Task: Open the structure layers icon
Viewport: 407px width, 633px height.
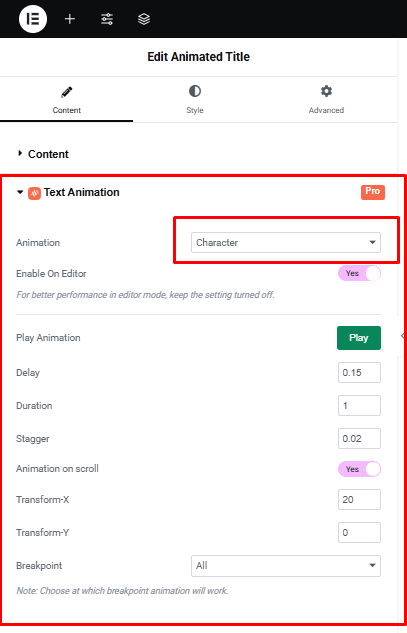Action: click(144, 19)
